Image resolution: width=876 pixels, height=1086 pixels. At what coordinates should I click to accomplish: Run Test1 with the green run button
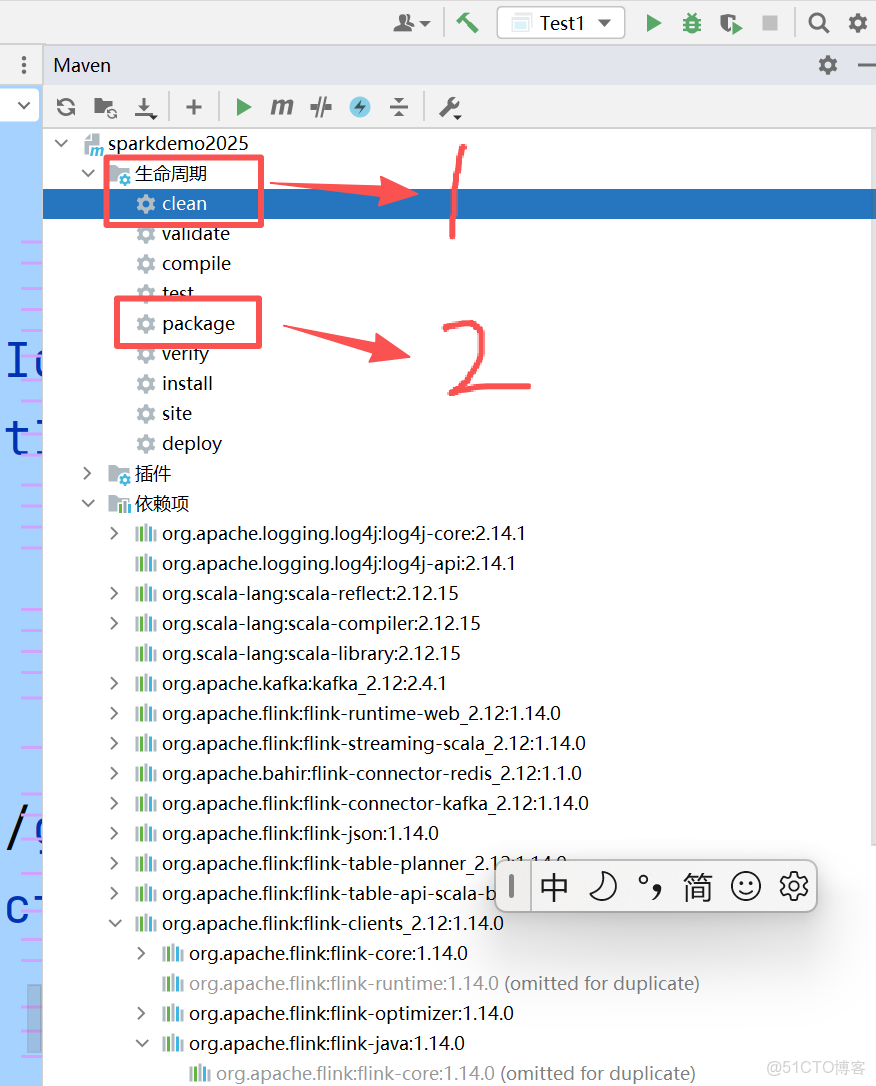tap(653, 23)
